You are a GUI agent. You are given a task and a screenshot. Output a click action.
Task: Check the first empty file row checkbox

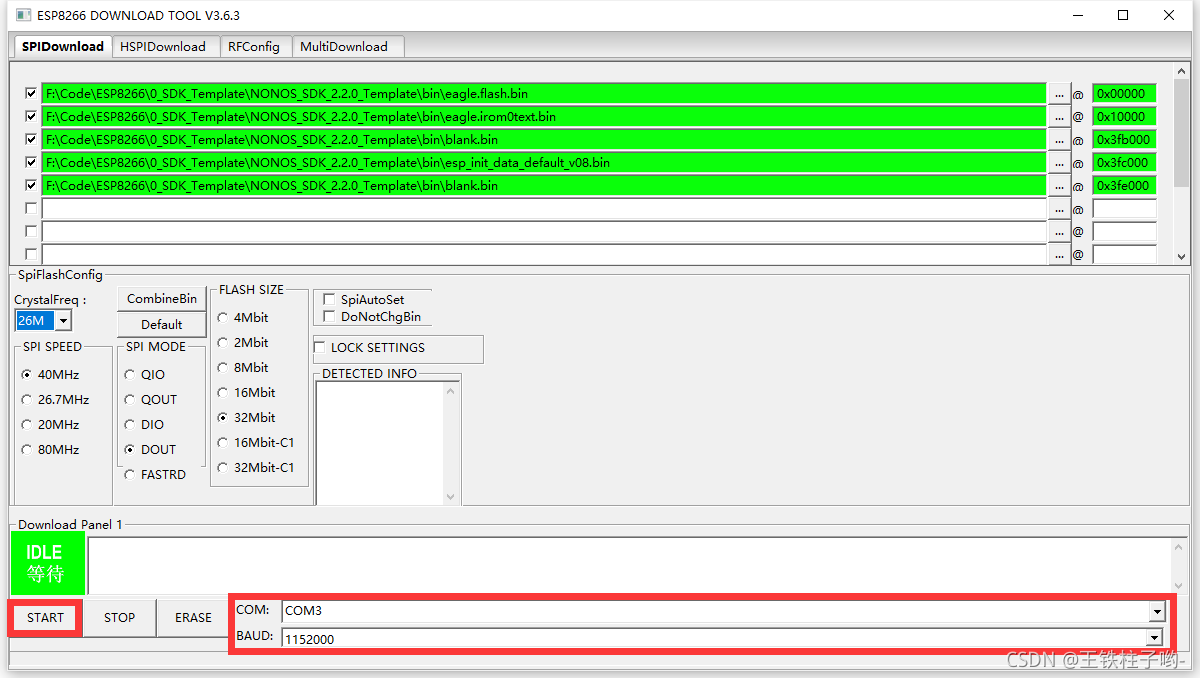pyautogui.click(x=31, y=208)
